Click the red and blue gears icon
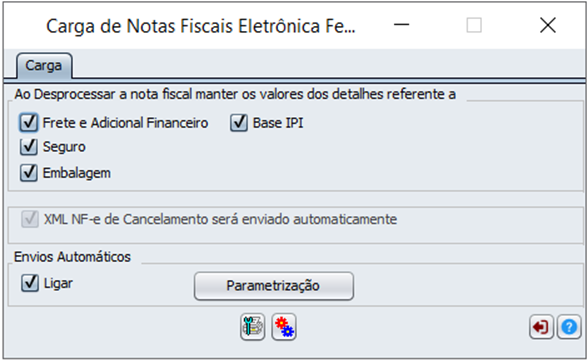Screen dimensions: 588x363 tap(284, 327)
